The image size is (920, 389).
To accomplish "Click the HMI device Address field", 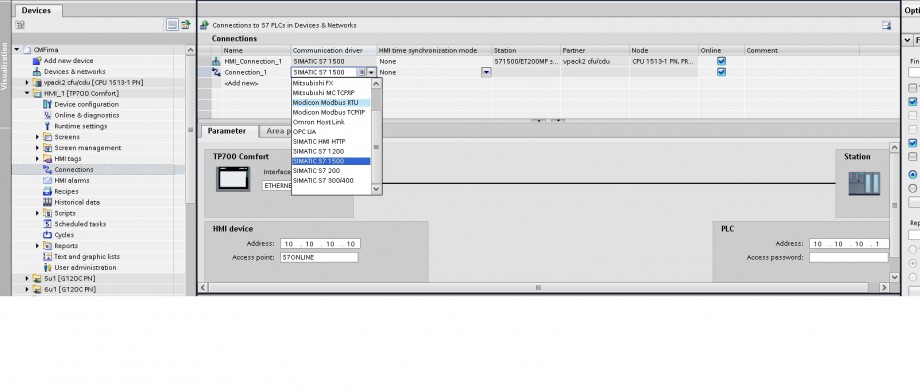I will point(320,244).
